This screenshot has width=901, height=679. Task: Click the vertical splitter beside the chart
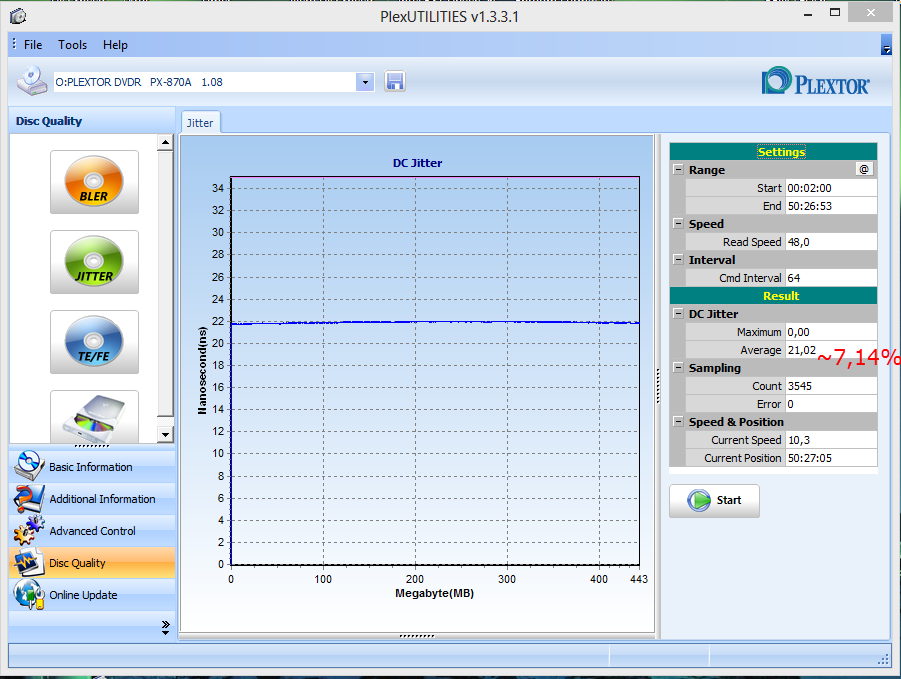coord(658,386)
